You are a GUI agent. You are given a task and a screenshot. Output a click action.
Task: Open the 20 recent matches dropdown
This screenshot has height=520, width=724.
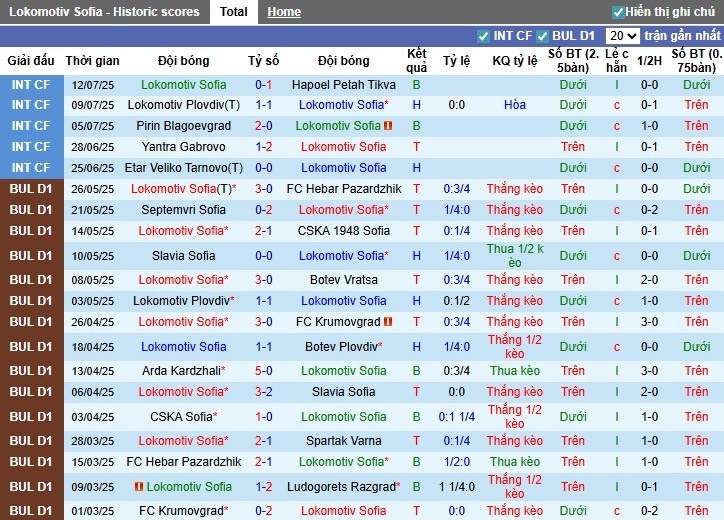(621, 36)
